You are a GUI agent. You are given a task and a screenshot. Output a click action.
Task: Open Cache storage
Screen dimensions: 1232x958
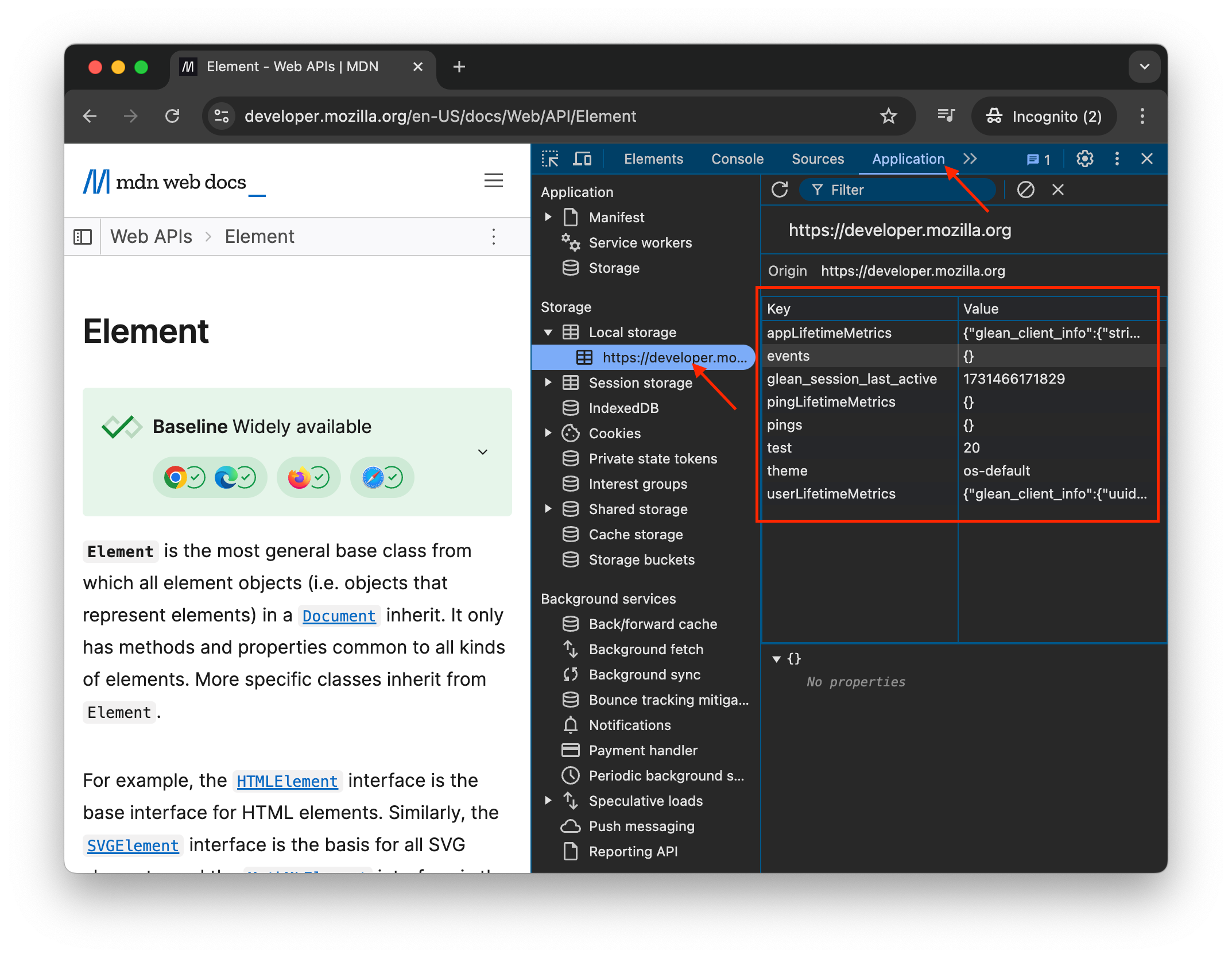(636, 534)
